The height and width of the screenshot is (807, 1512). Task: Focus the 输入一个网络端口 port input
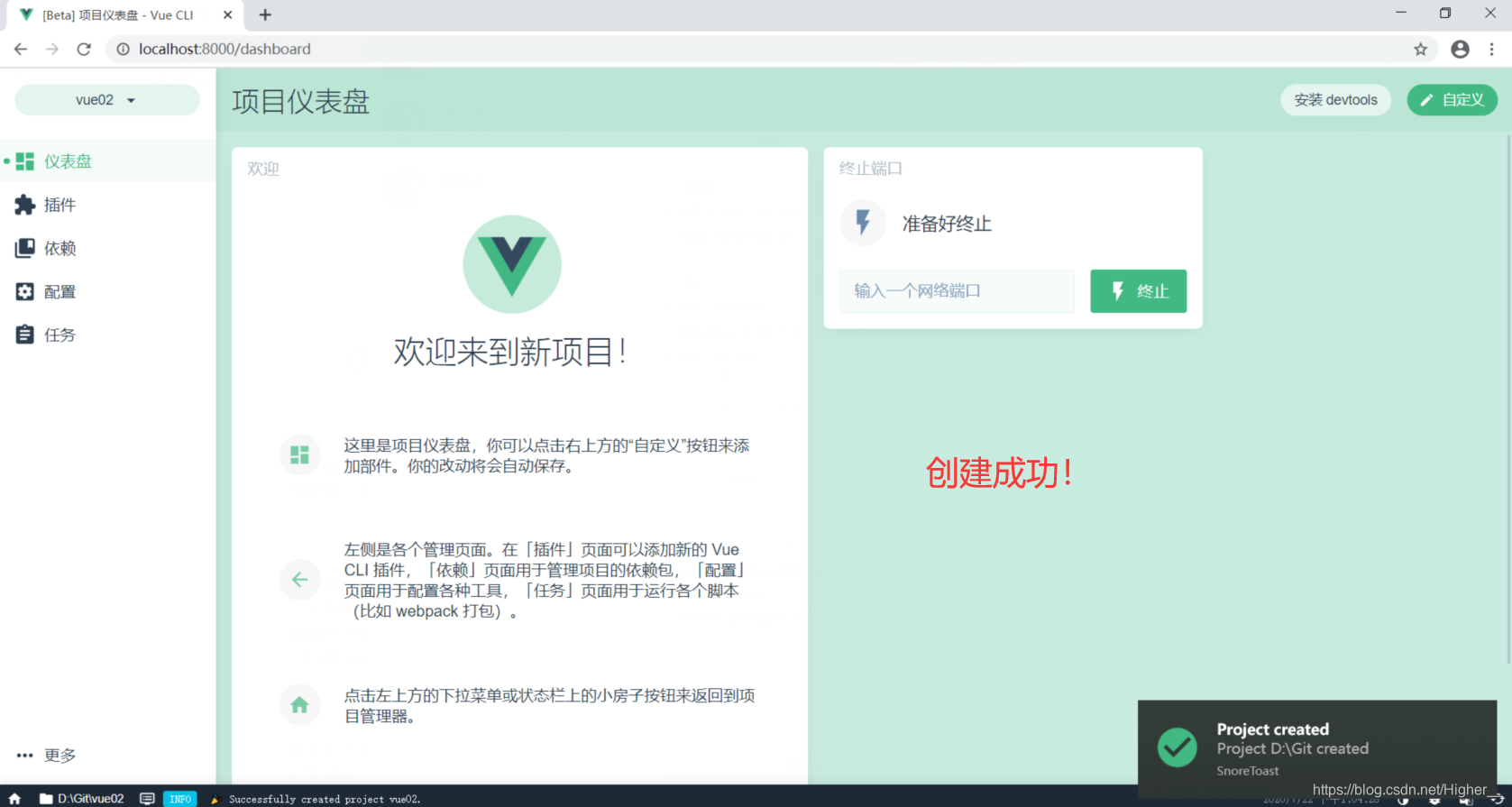[957, 291]
